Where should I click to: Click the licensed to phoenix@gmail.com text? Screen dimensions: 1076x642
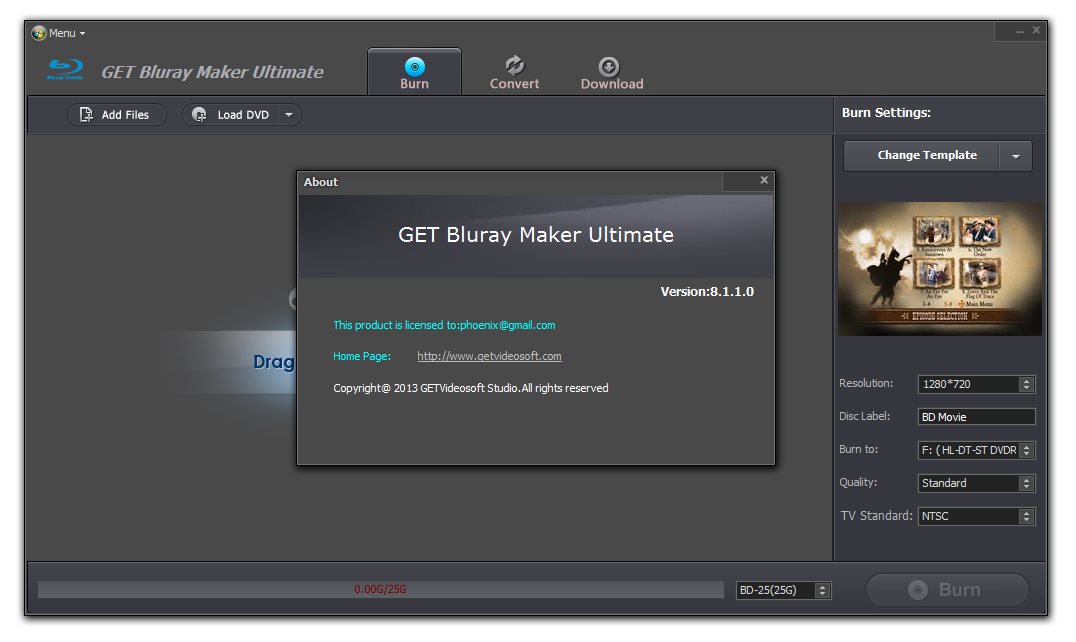point(444,325)
